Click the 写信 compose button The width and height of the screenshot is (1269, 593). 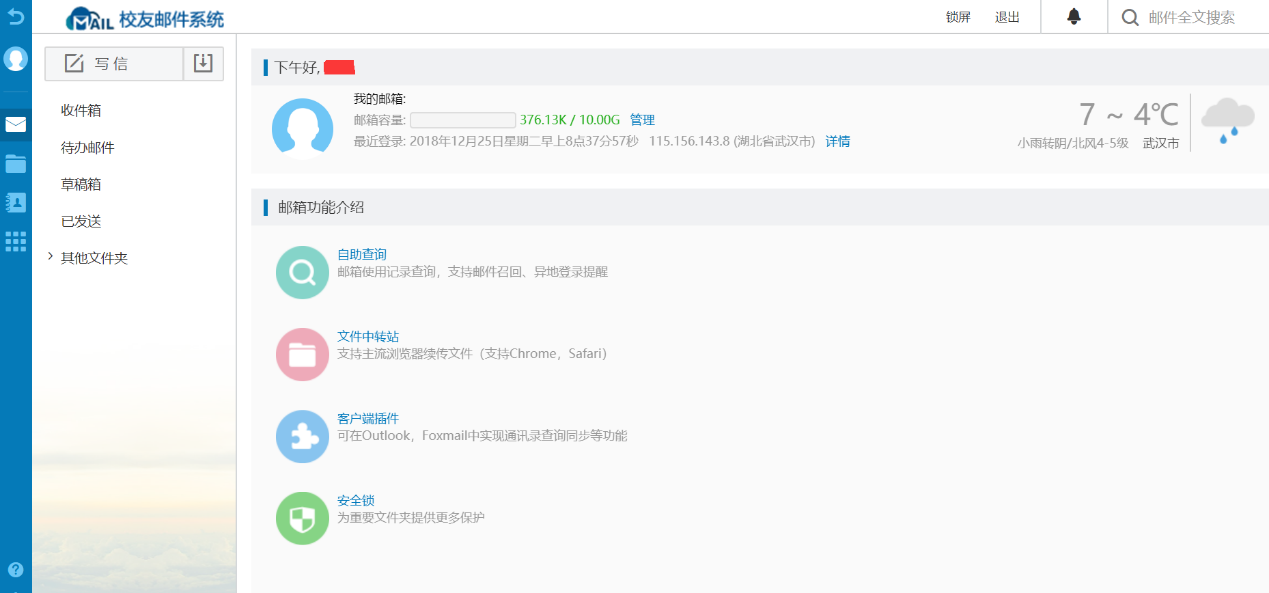(x=113, y=63)
